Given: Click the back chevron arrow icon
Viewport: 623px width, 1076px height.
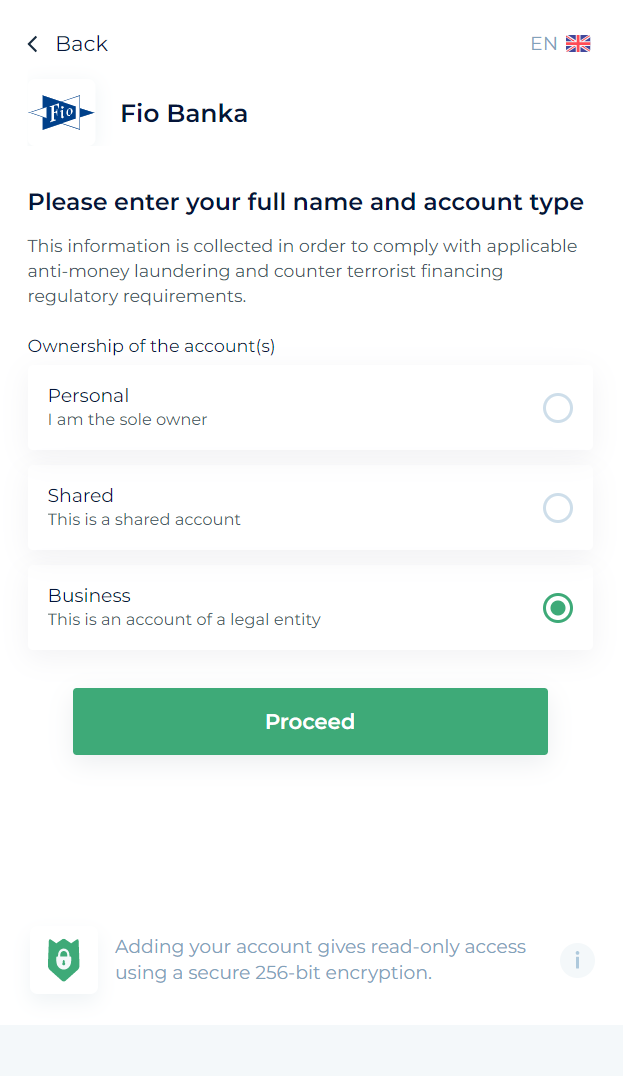Looking at the screenshot, I should 33,44.
